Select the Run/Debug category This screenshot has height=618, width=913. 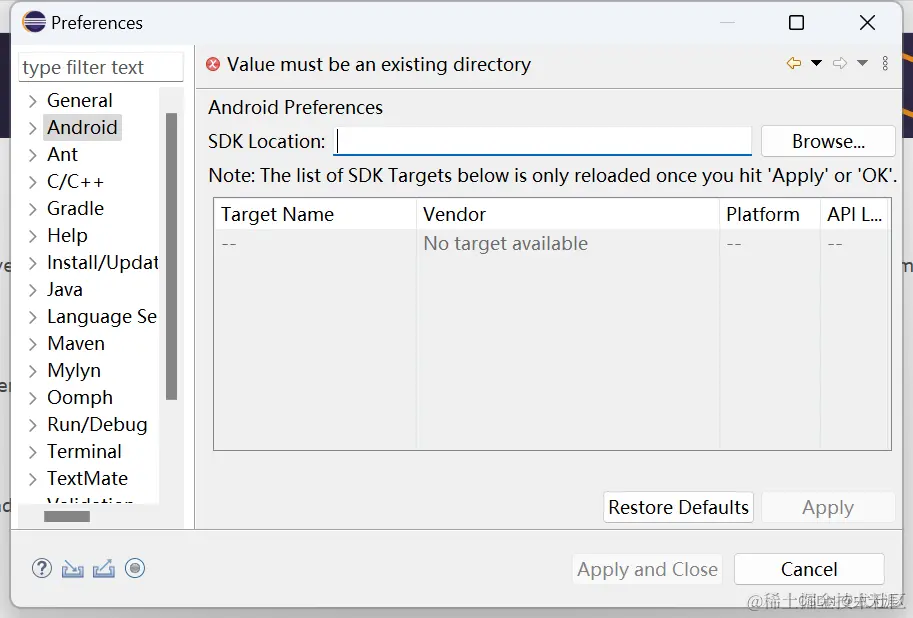click(97, 424)
